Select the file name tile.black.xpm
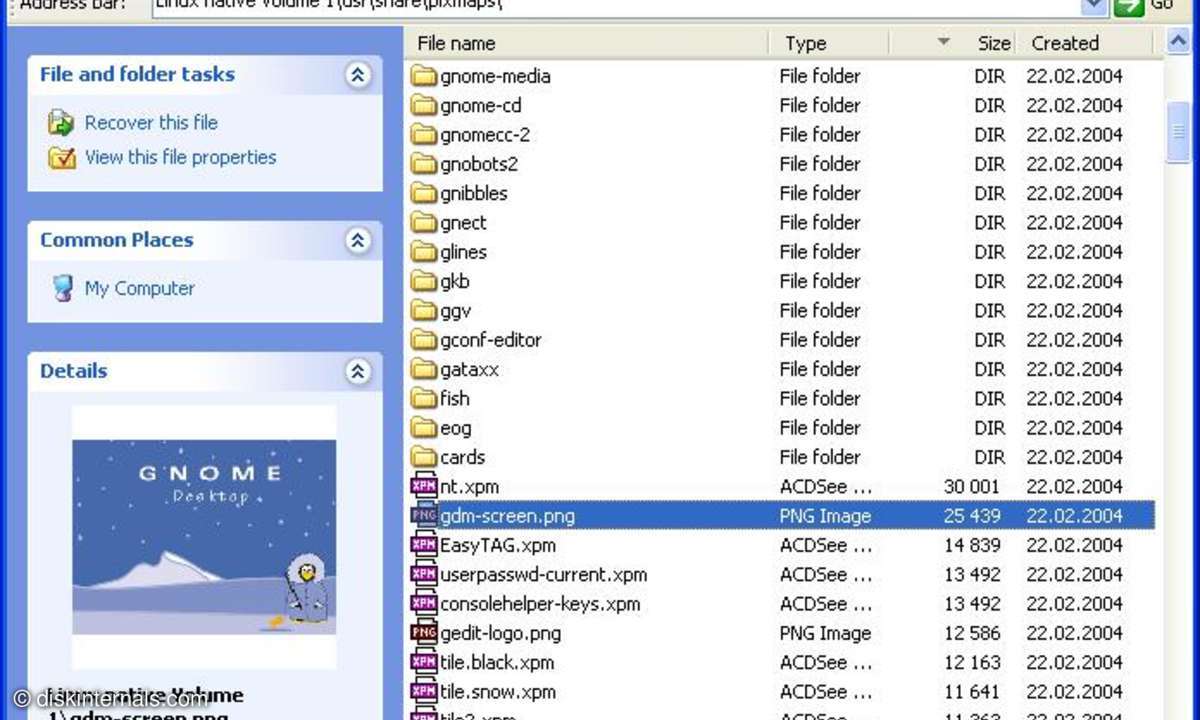Screen dimensions: 1200x720 (497, 662)
